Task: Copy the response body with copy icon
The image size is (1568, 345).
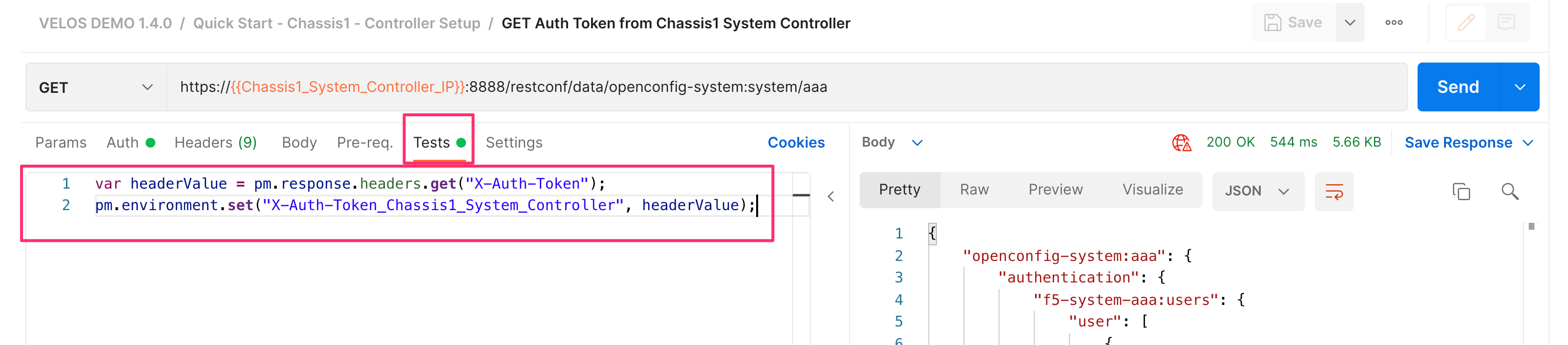Action: pyautogui.click(x=1461, y=192)
